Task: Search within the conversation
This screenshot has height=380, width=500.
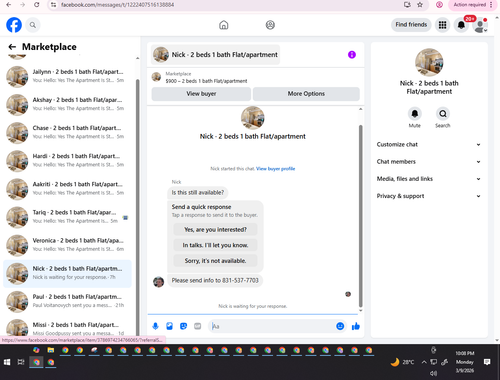Action: 443,114
